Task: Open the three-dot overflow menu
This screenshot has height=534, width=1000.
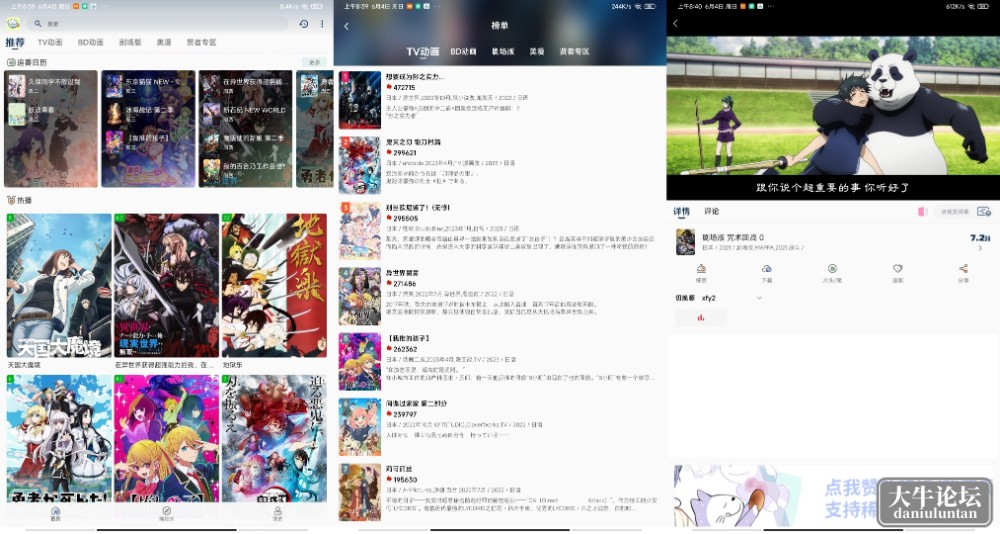Action: coord(322,24)
